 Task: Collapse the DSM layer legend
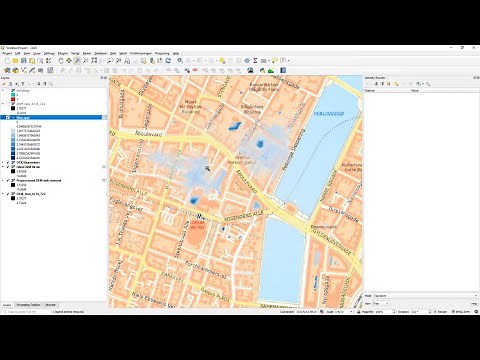[x=3, y=104]
